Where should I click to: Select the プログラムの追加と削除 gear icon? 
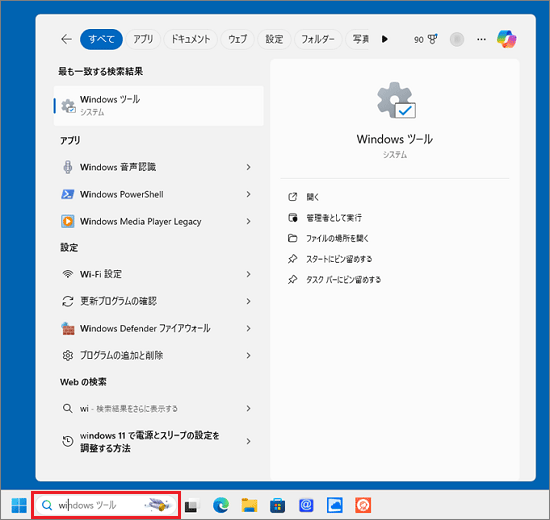68,355
